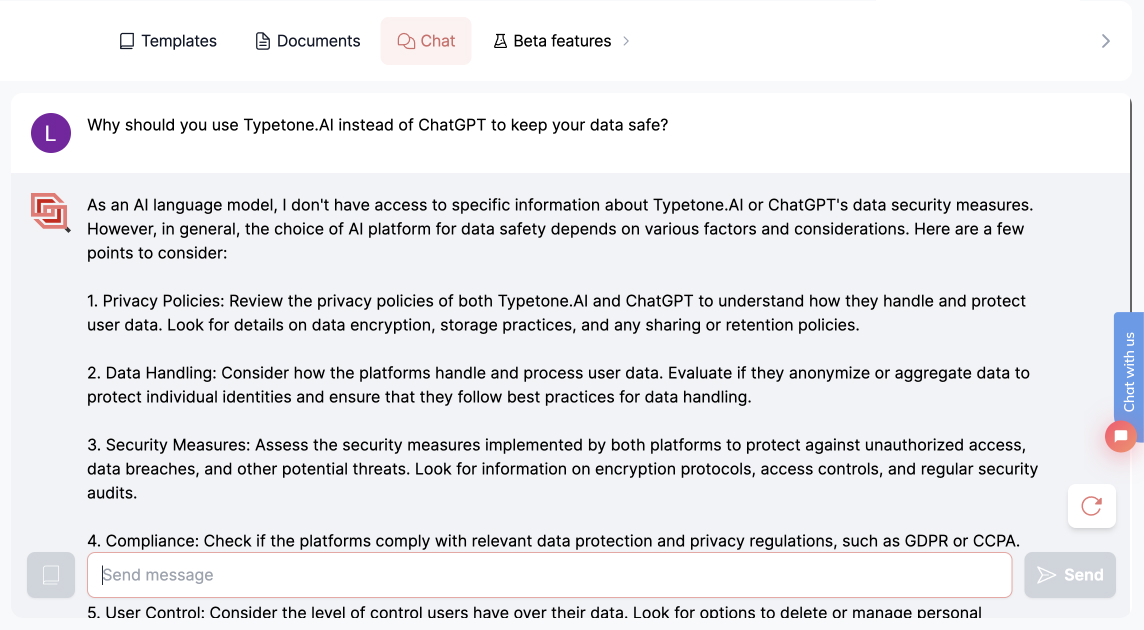Click the template icon beside the message box
Screen dimensions: 1144x630
[50, 575]
